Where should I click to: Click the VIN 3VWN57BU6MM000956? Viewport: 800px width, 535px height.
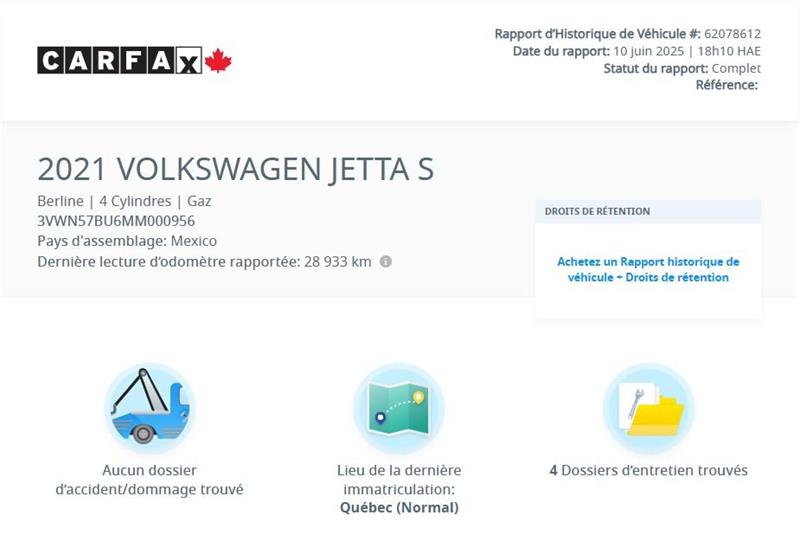pos(116,221)
